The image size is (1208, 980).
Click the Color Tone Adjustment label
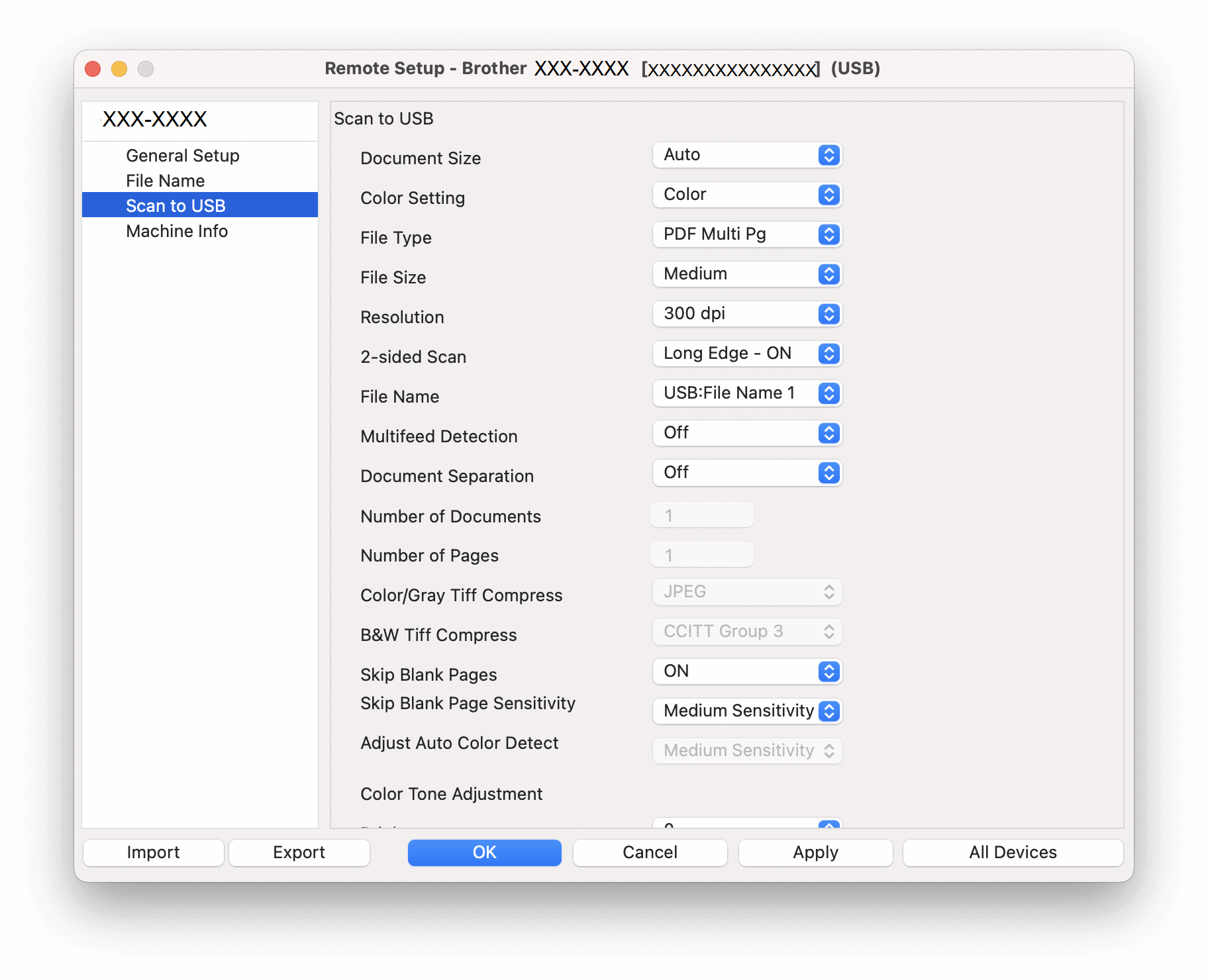click(x=452, y=794)
